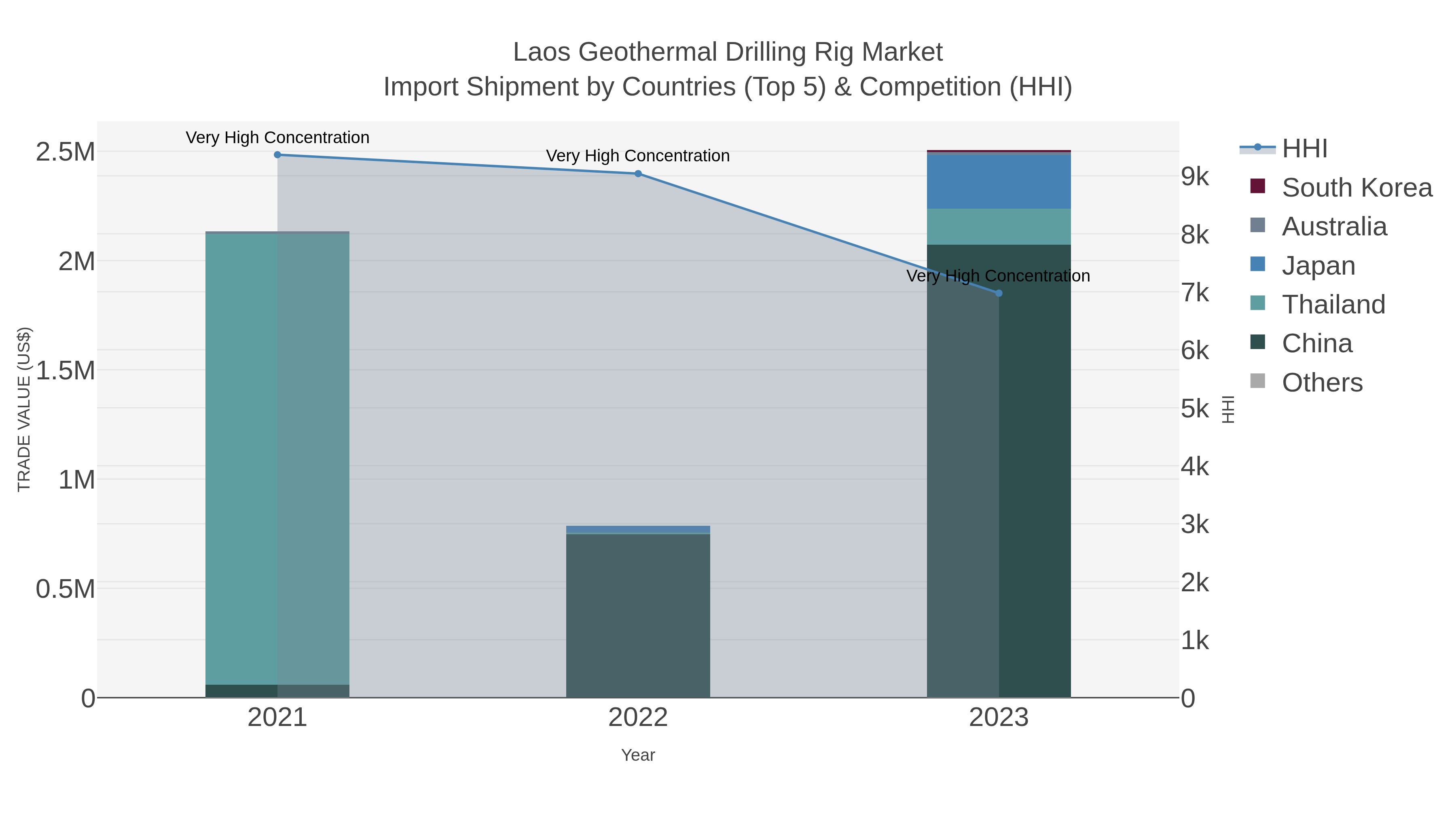Click the 2021 x-axis label

277,718
